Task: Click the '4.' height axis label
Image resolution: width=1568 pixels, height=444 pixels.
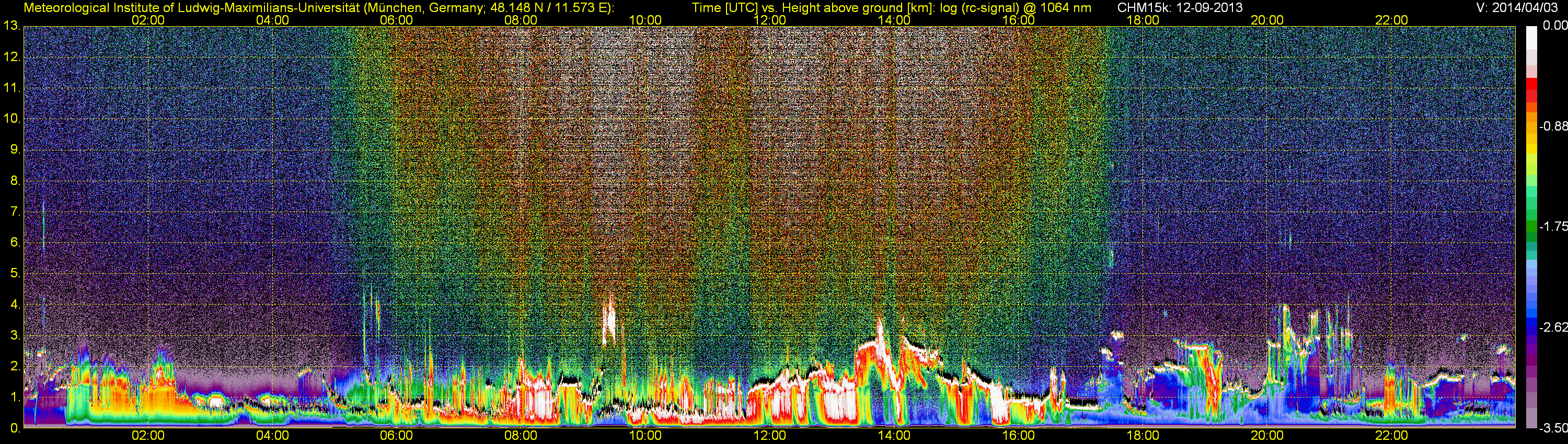Action: pyautogui.click(x=15, y=304)
